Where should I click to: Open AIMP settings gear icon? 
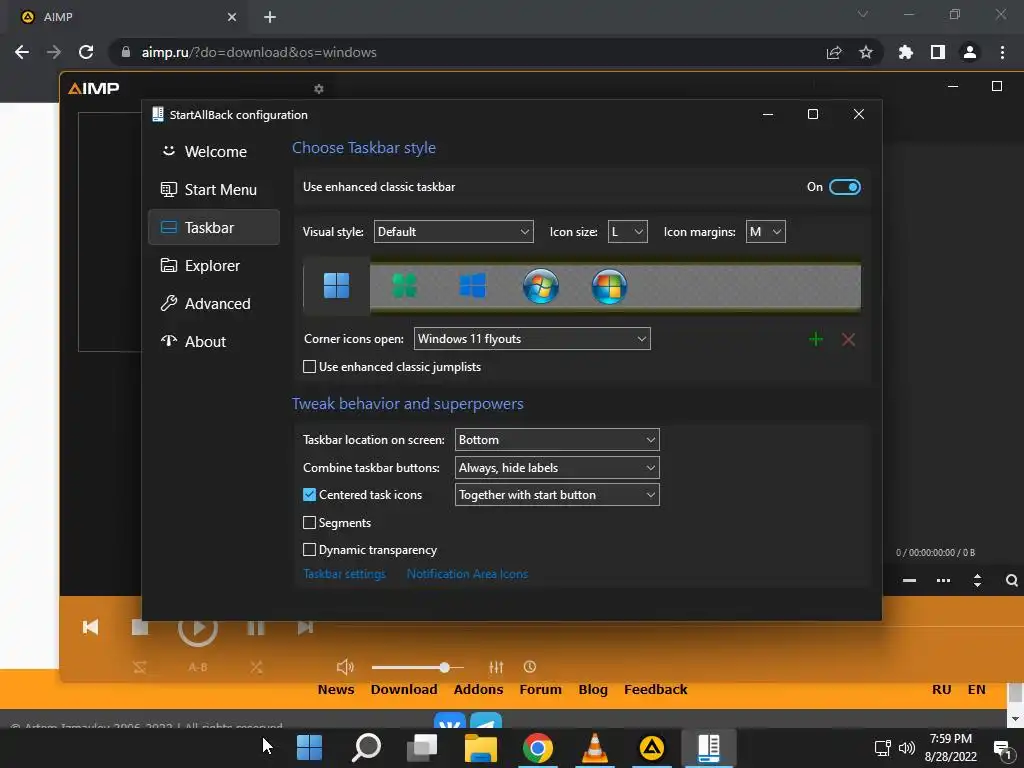pos(319,89)
